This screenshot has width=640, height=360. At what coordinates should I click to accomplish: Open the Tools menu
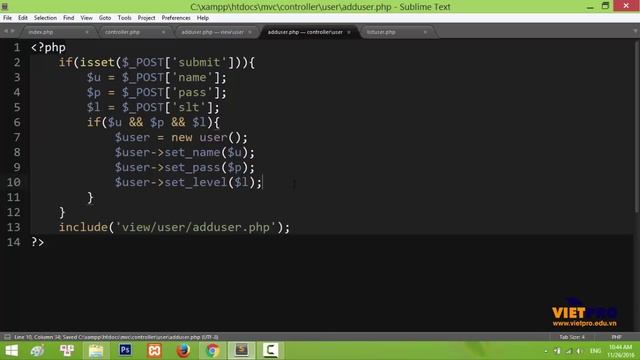point(124,18)
